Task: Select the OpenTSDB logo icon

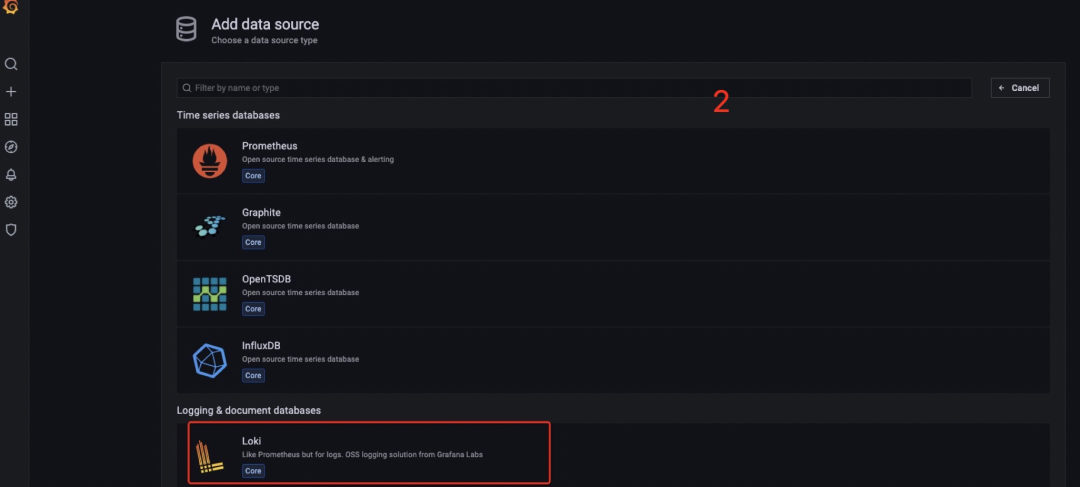Action: pos(209,294)
